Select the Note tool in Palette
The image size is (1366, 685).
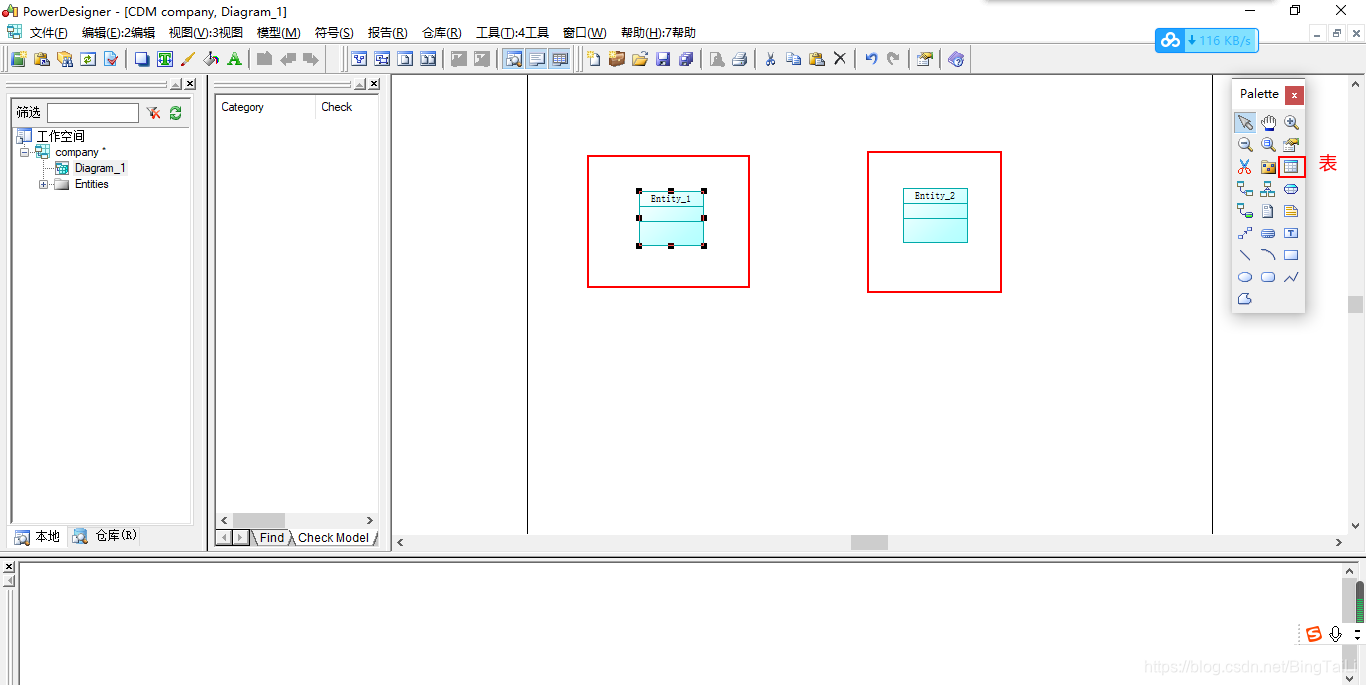pyautogui.click(x=1291, y=211)
